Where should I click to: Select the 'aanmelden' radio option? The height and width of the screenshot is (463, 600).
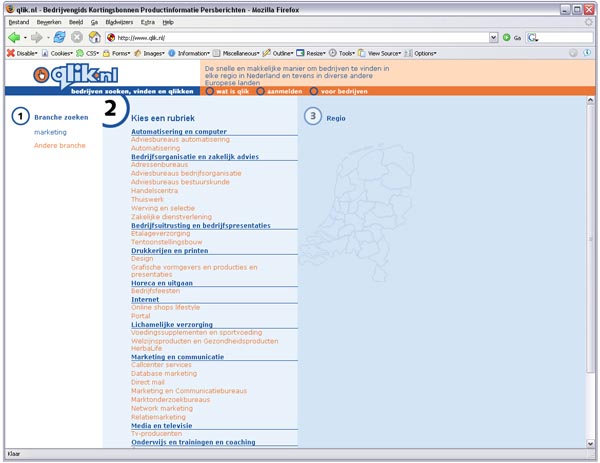(260, 91)
